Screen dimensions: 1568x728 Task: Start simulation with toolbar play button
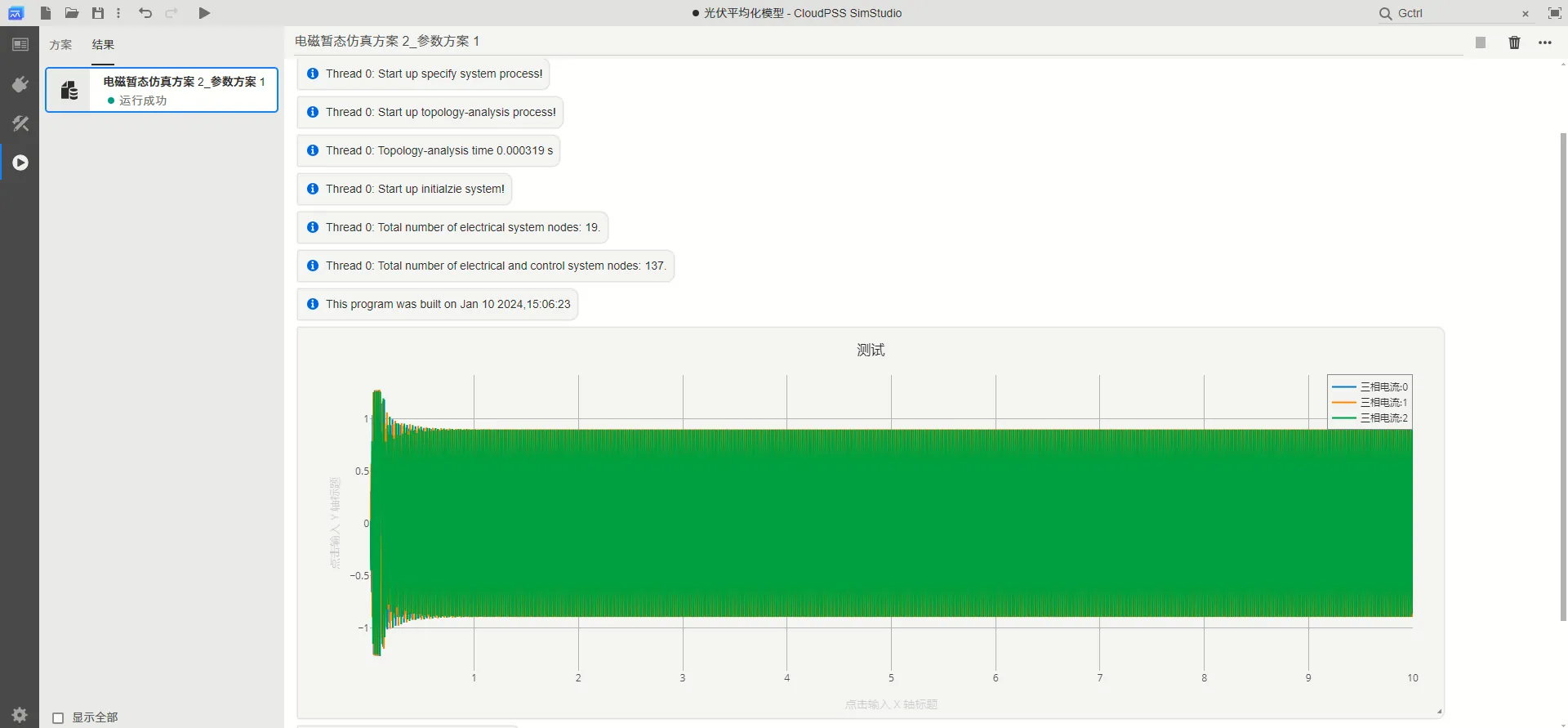pos(204,13)
